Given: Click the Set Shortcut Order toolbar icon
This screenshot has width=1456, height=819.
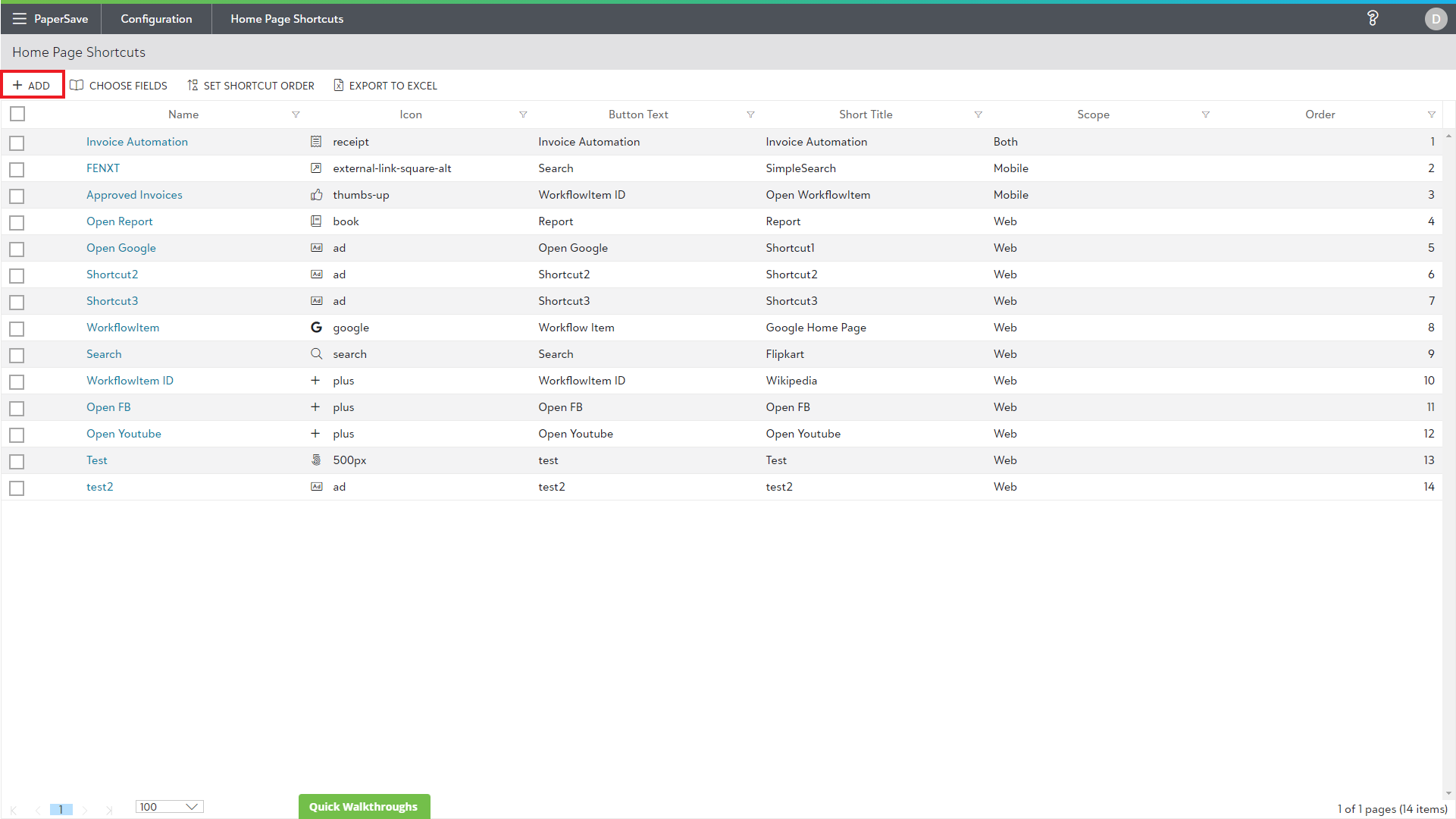Looking at the screenshot, I should coord(193,86).
